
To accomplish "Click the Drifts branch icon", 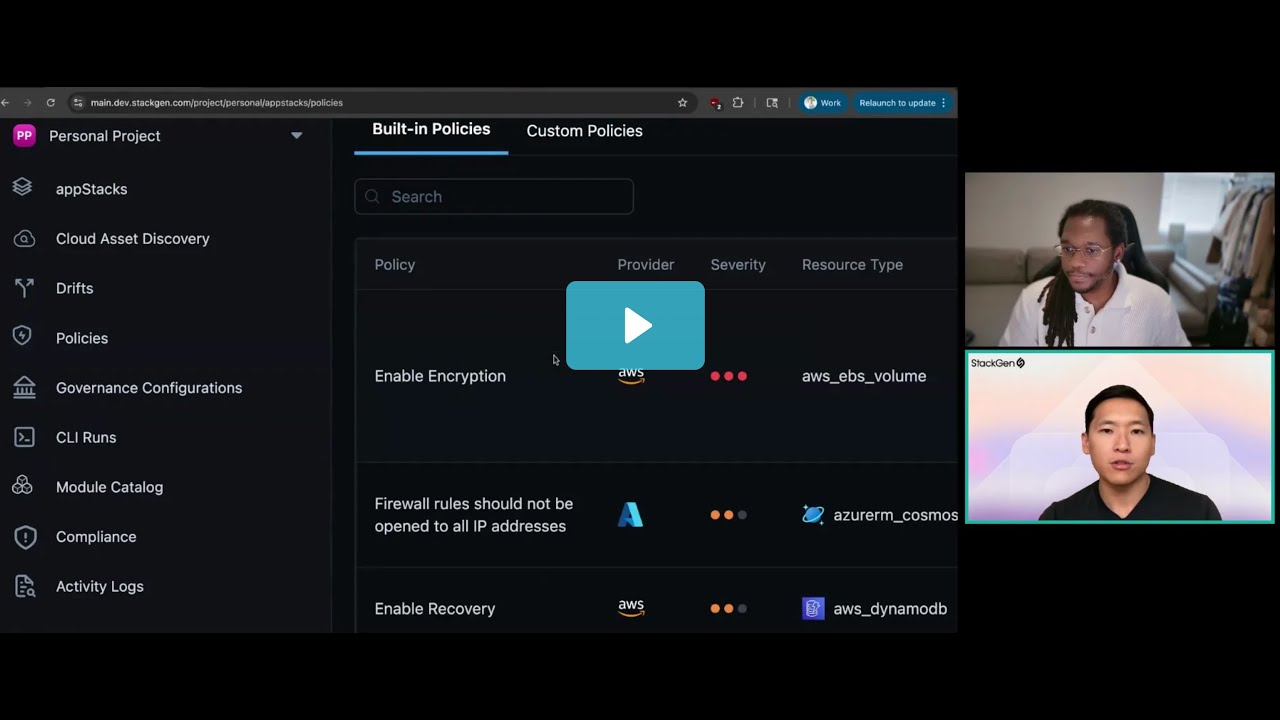I will coord(24,288).
